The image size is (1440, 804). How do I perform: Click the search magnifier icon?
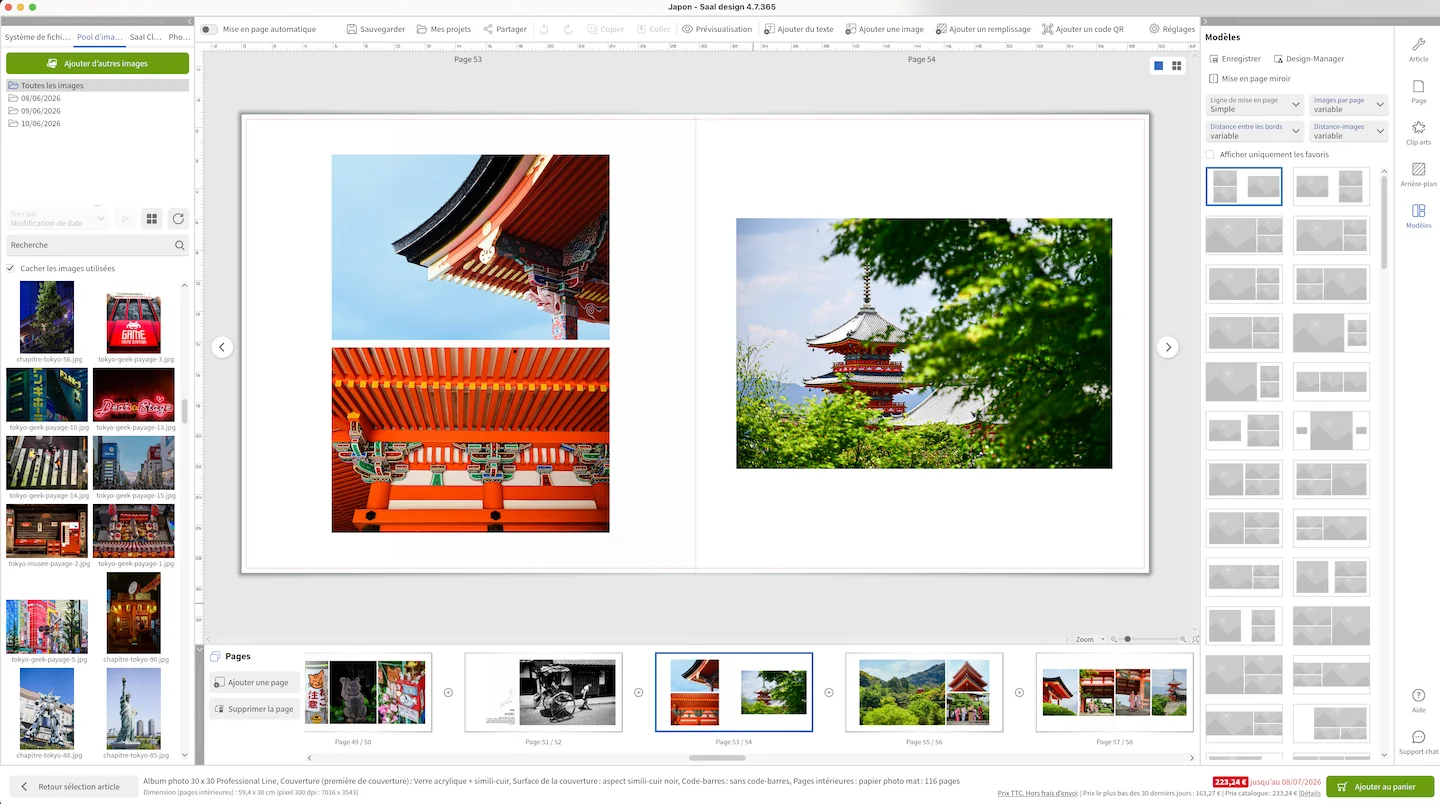pyautogui.click(x=180, y=245)
